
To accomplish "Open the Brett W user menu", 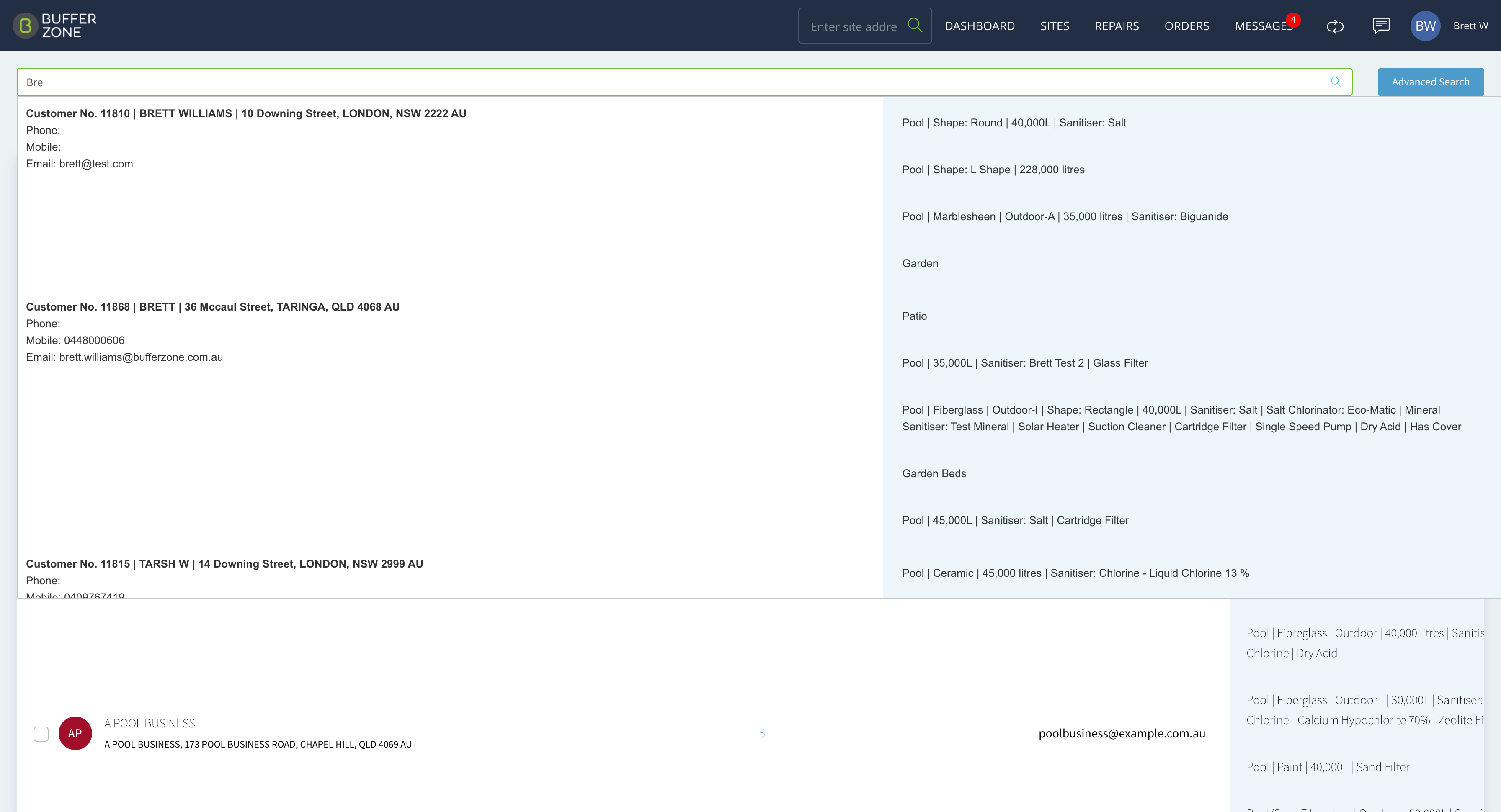I will tap(1470, 26).
